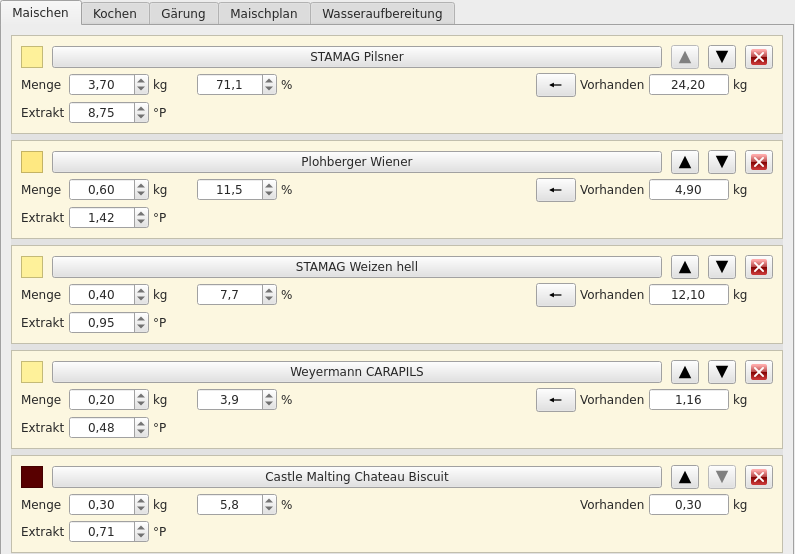
Task: Click stock arrow button for Weyermann CARAPILS
Action: (x=555, y=400)
